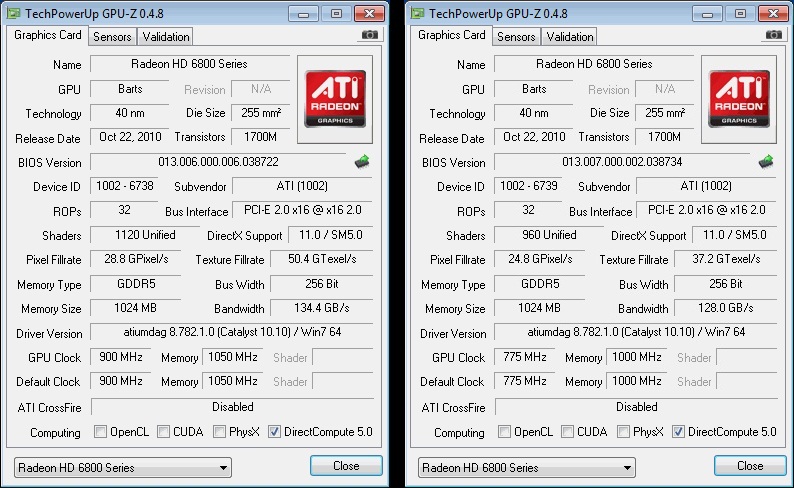
Task: Switch to Validation tab in right window
Action: (x=570, y=37)
